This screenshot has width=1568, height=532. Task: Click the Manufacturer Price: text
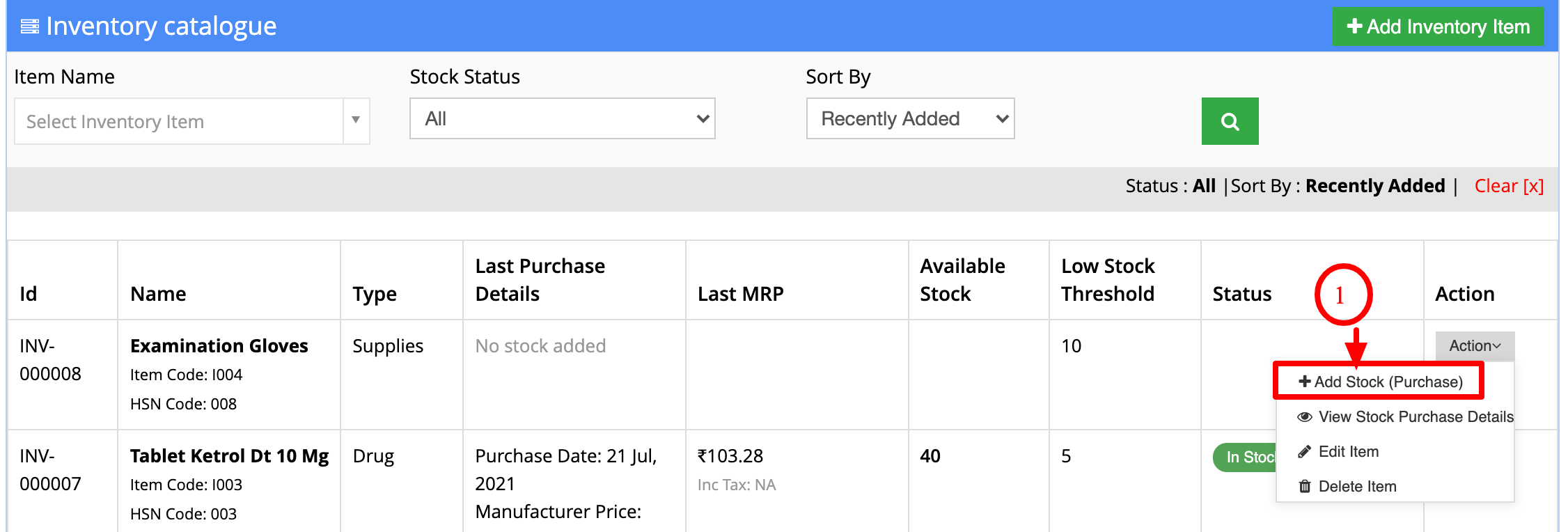558,512
